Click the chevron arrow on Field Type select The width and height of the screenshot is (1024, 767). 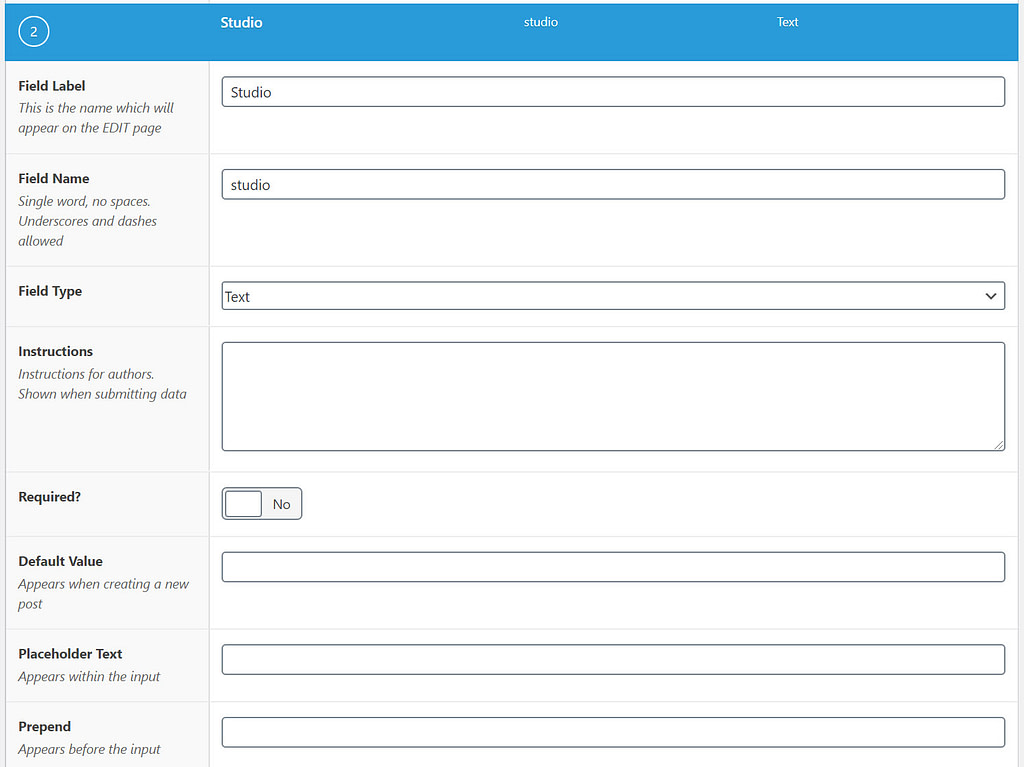point(990,296)
